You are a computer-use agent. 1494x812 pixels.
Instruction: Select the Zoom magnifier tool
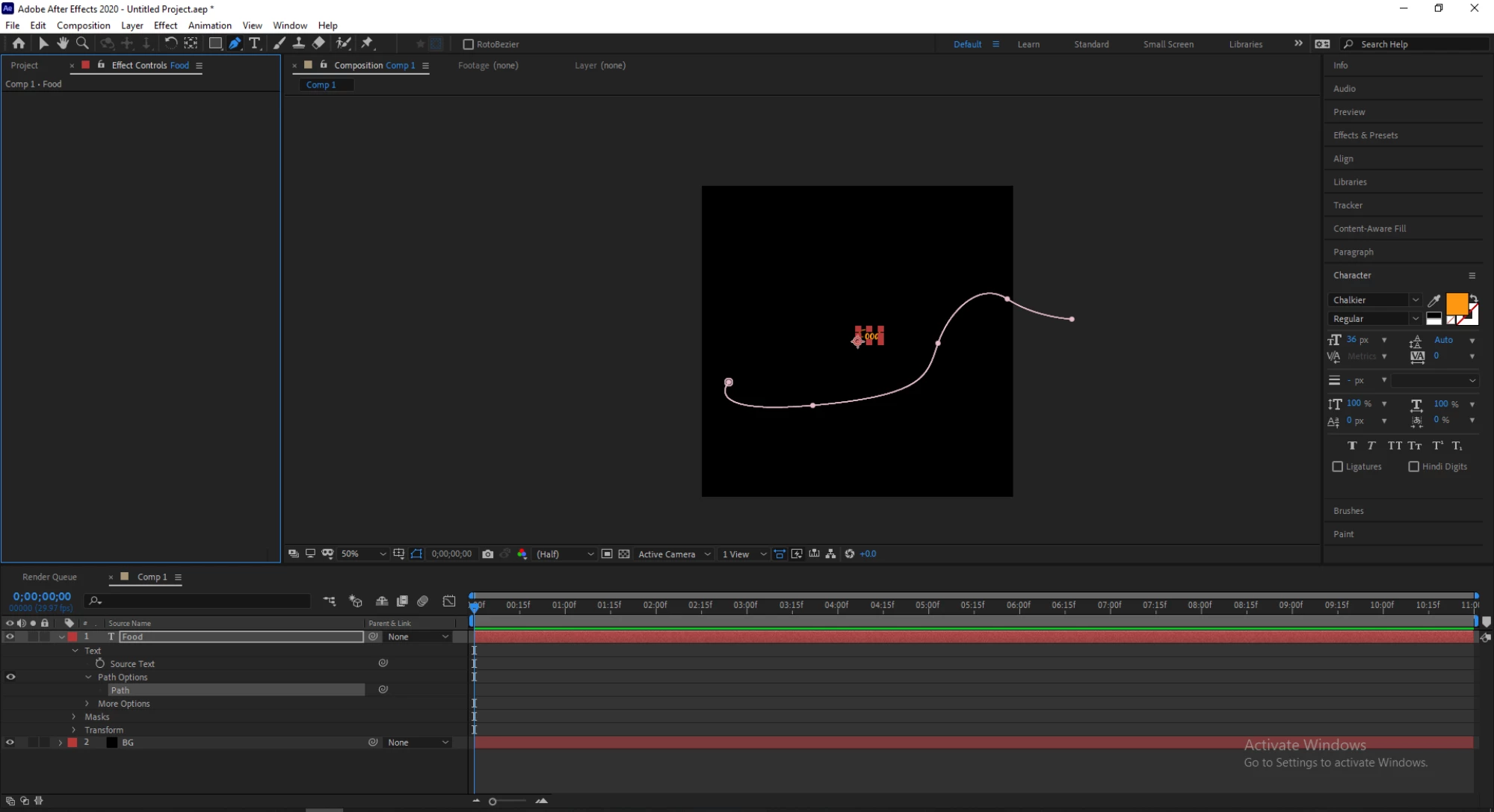[83, 43]
